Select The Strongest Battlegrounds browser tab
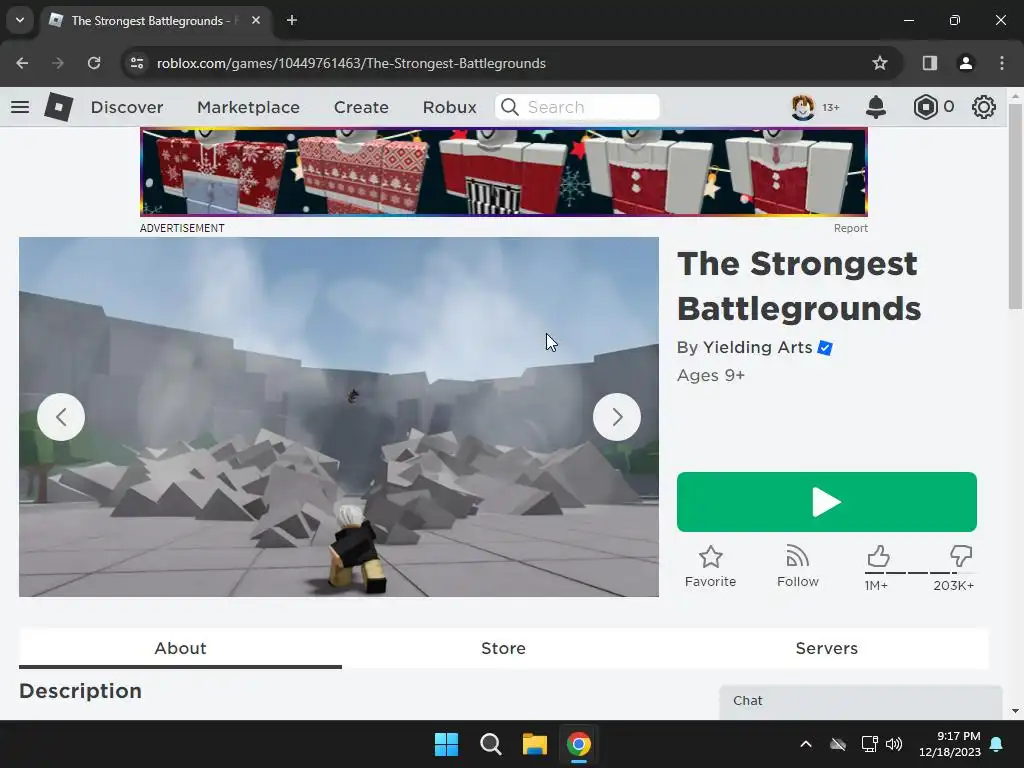The image size is (1024, 768). (153, 20)
